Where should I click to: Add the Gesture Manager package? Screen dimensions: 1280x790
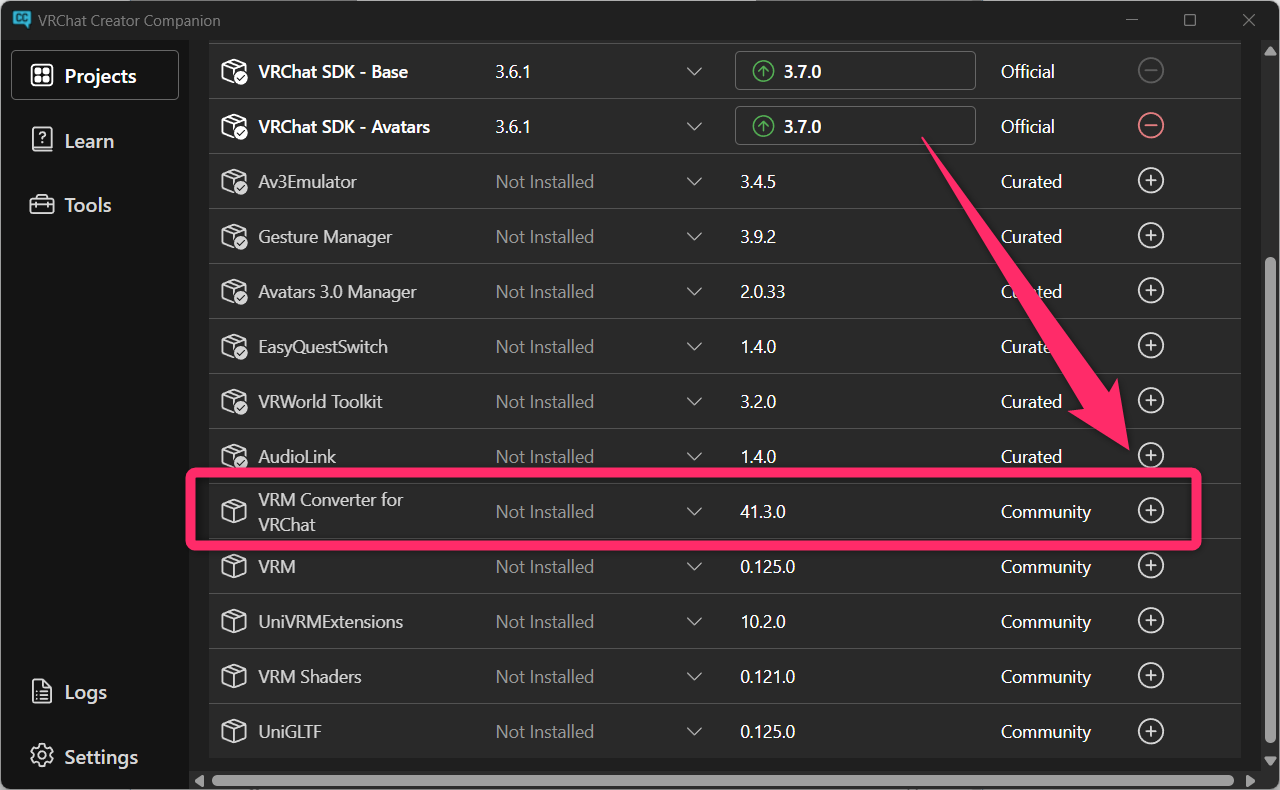(1151, 236)
